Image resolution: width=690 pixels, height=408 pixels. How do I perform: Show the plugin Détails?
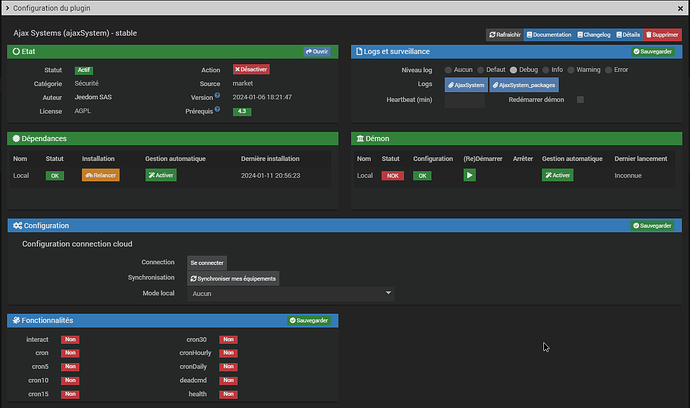point(628,35)
